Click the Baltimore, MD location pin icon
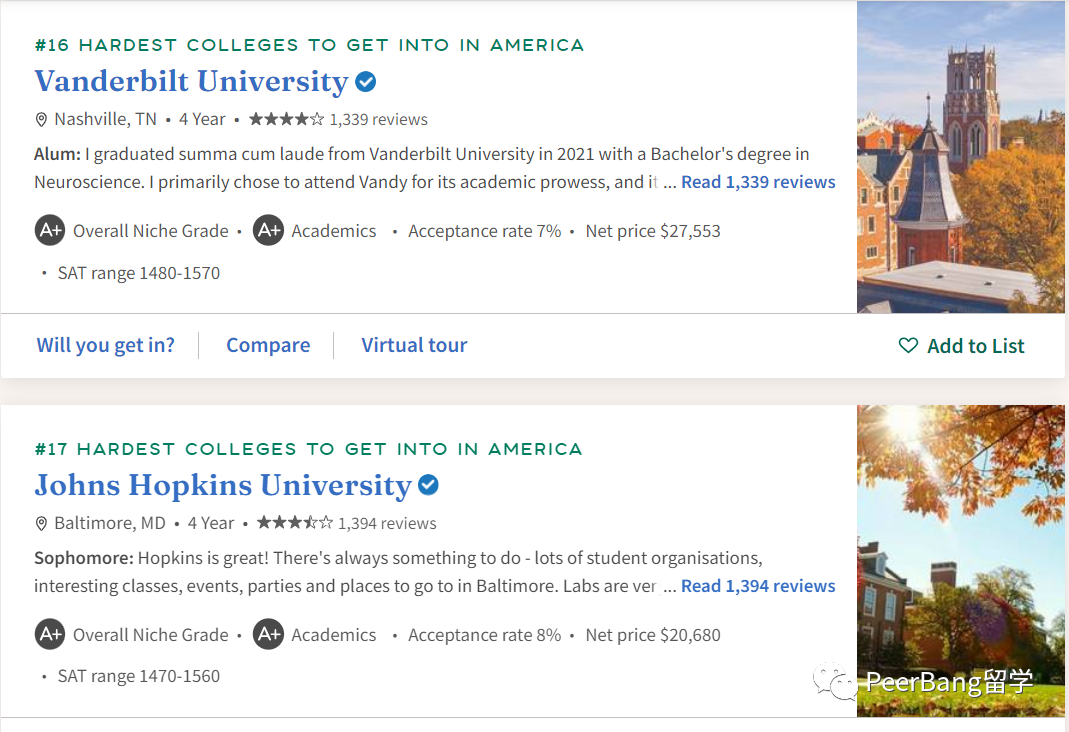Image resolution: width=1069 pixels, height=732 pixels. coord(41,524)
